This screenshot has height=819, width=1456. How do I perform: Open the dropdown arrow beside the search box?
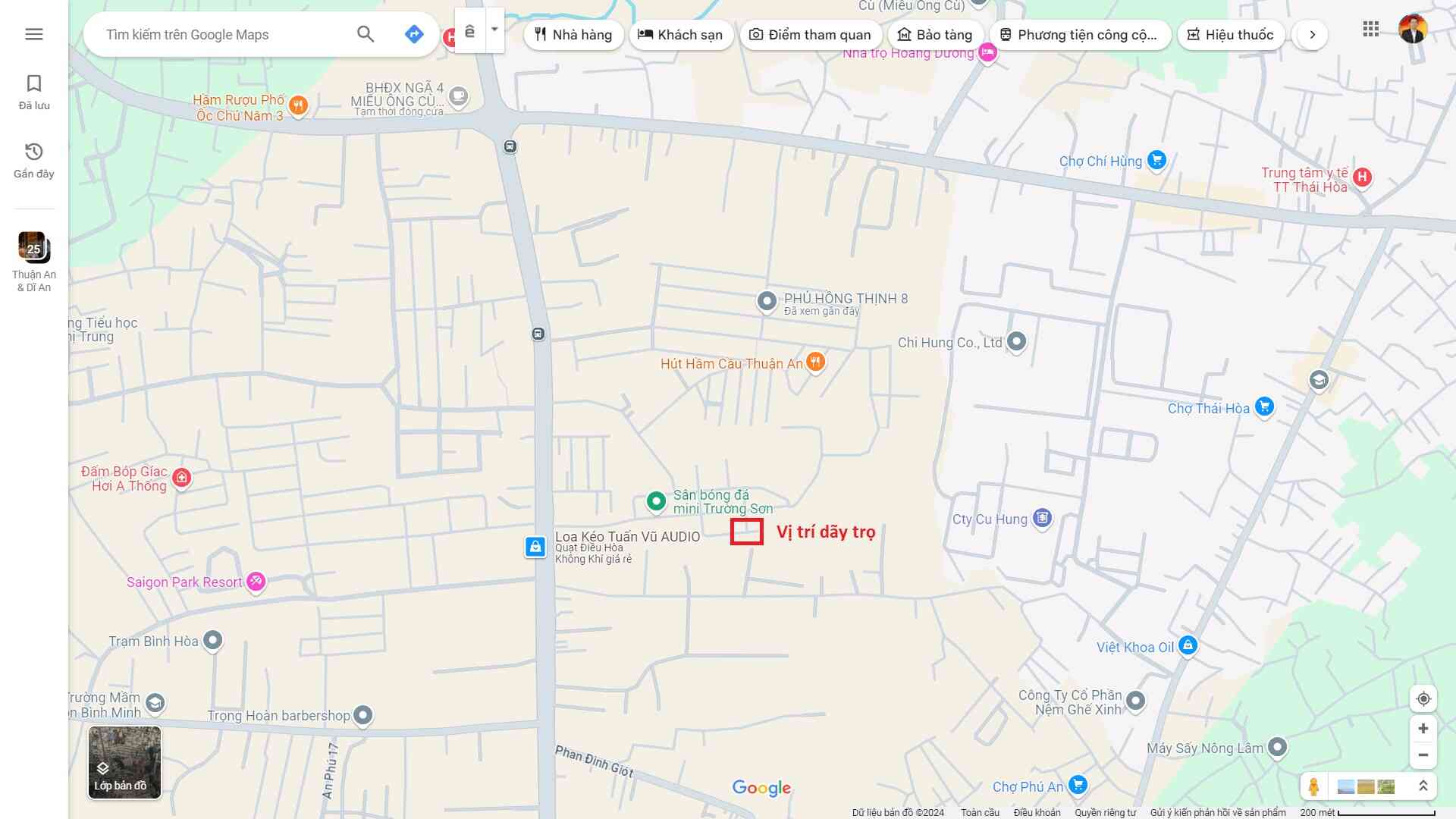[x=494, y=30]
